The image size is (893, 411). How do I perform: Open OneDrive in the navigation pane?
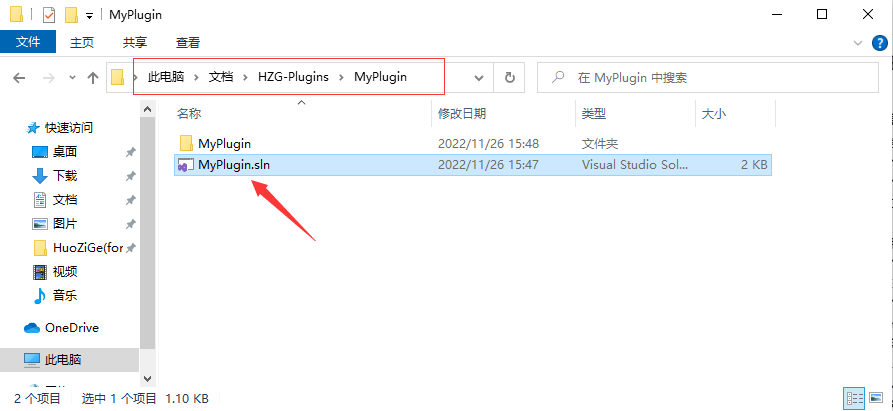(x=72, y=328)
